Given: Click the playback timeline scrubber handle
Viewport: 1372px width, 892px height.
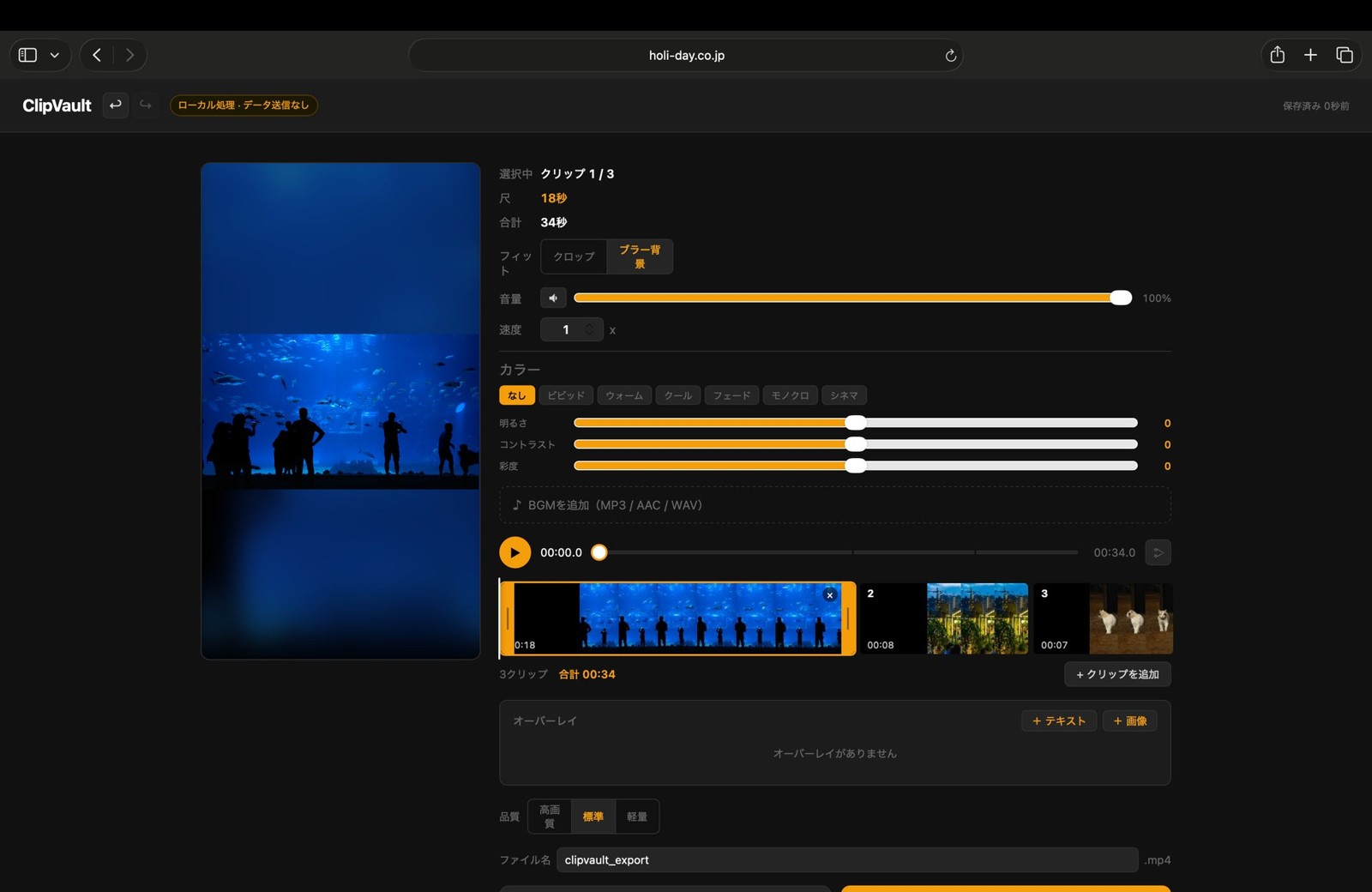Looking at the screenshot, I should click(599, 552).
